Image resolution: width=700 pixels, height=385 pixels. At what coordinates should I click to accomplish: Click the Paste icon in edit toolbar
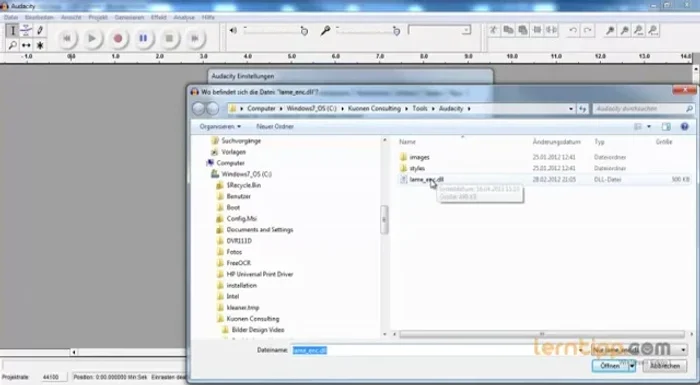[523, 30]
